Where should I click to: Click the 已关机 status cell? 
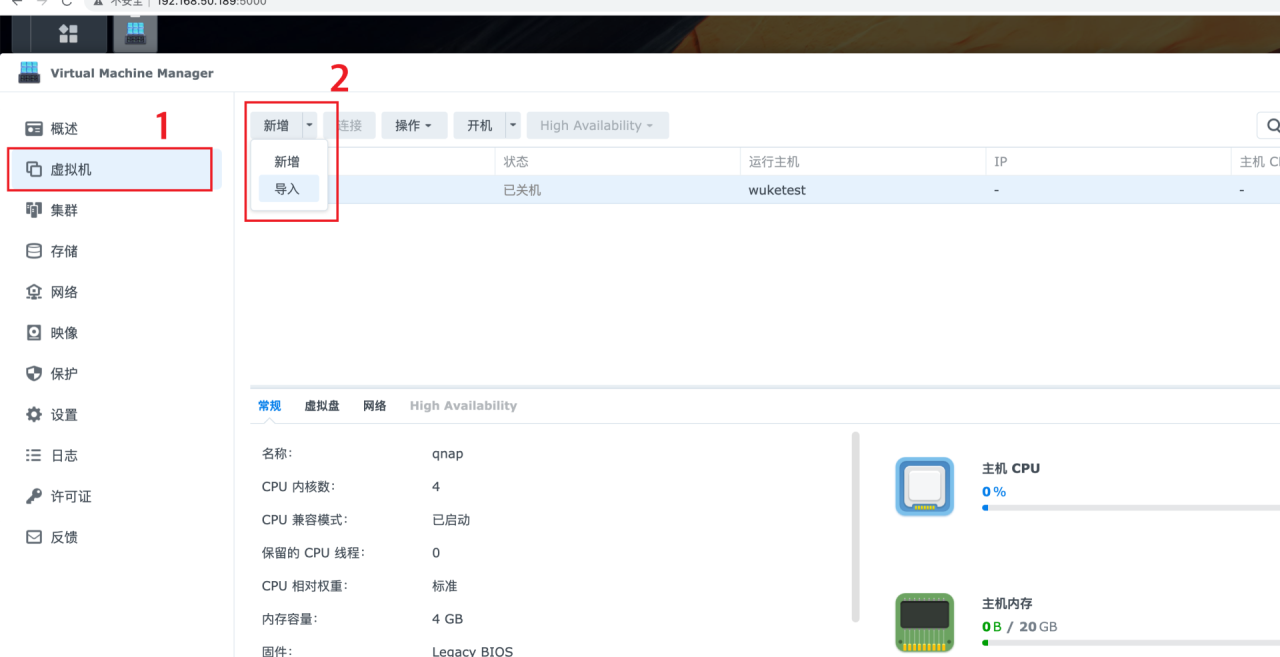tap(522, 190)
